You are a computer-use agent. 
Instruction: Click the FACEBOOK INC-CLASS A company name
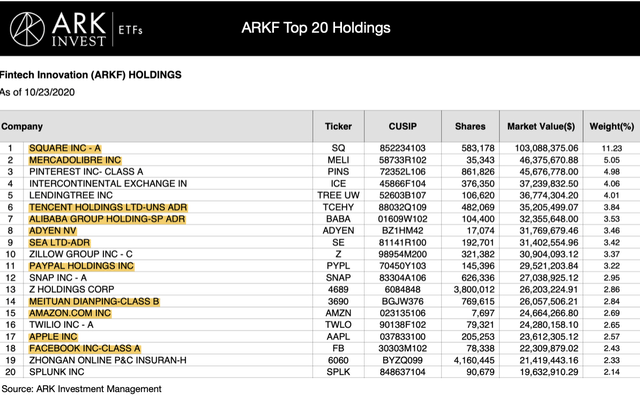point(85,349)
